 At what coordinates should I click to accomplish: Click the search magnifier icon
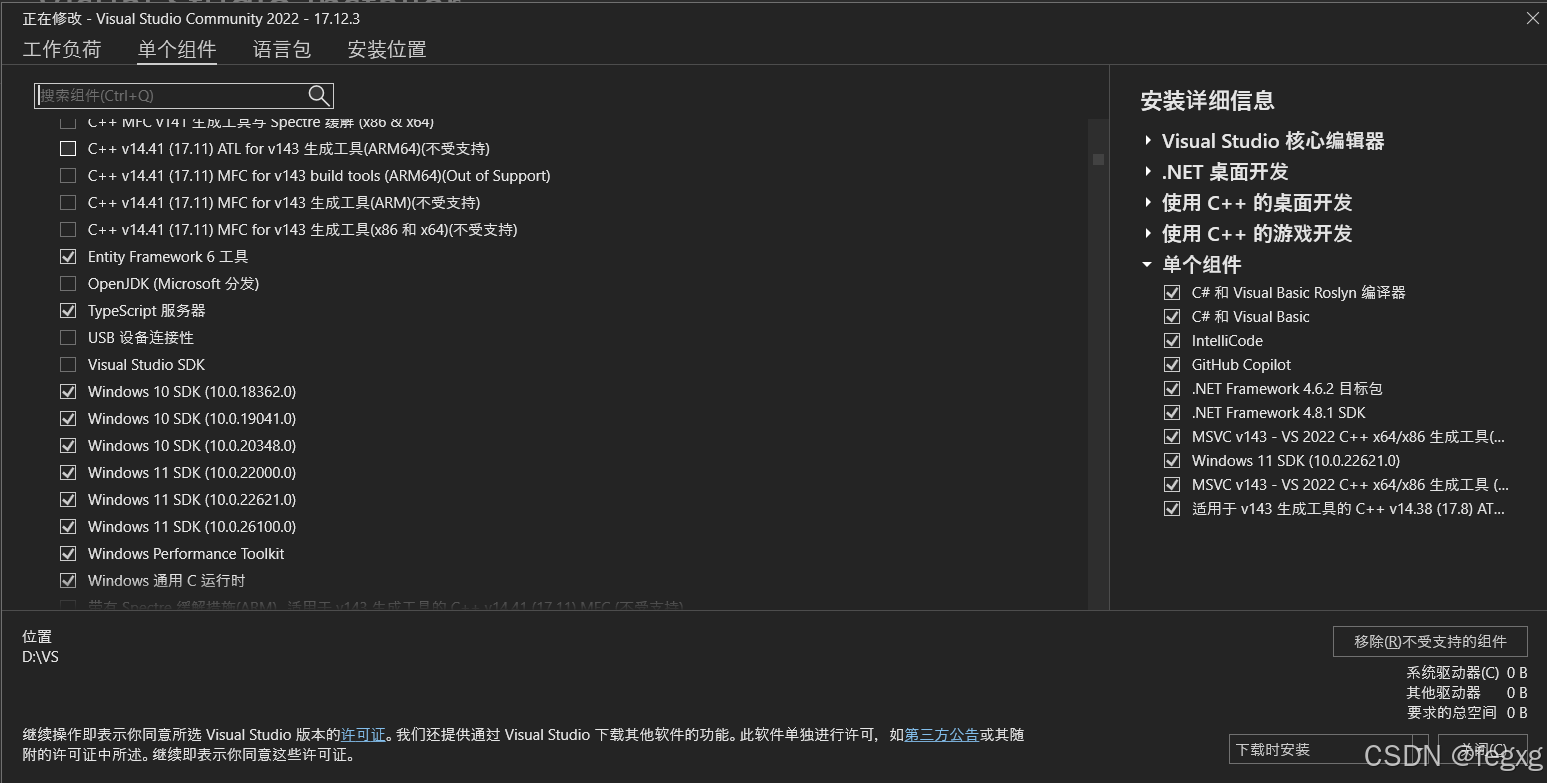319,95
